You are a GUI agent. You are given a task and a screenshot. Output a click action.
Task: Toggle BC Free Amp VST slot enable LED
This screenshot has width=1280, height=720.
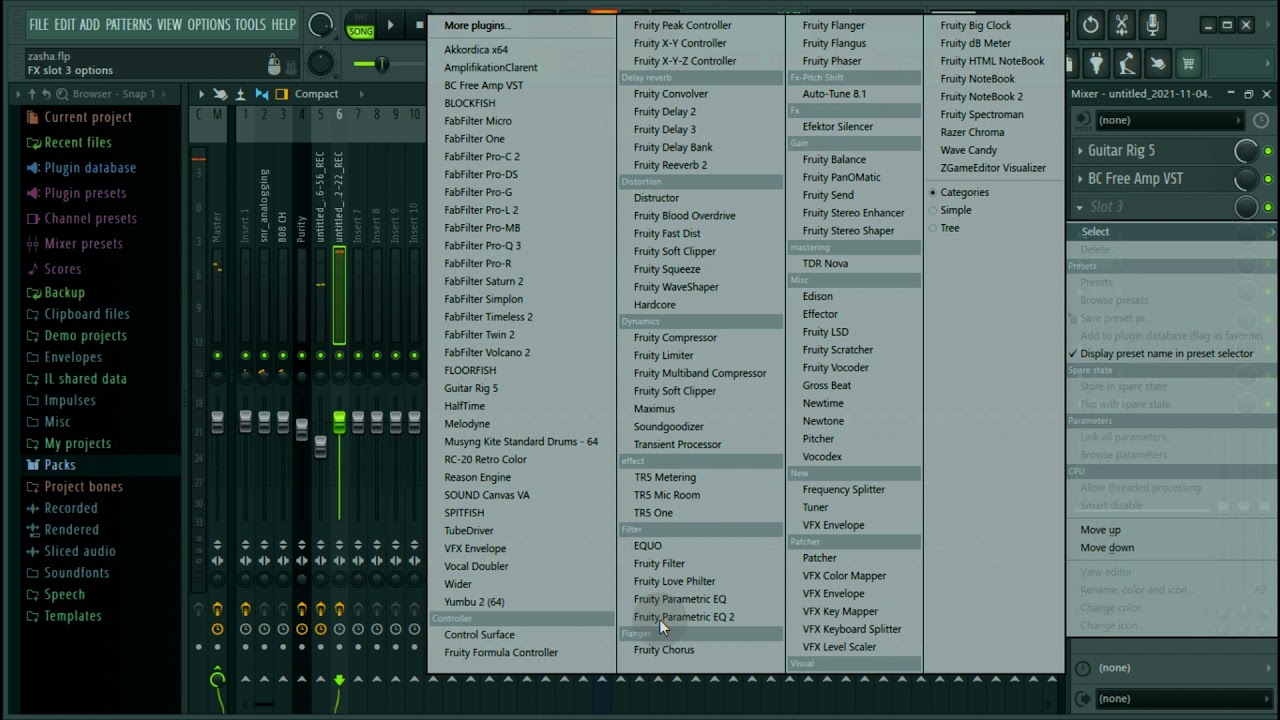[x=1268, y=179]
